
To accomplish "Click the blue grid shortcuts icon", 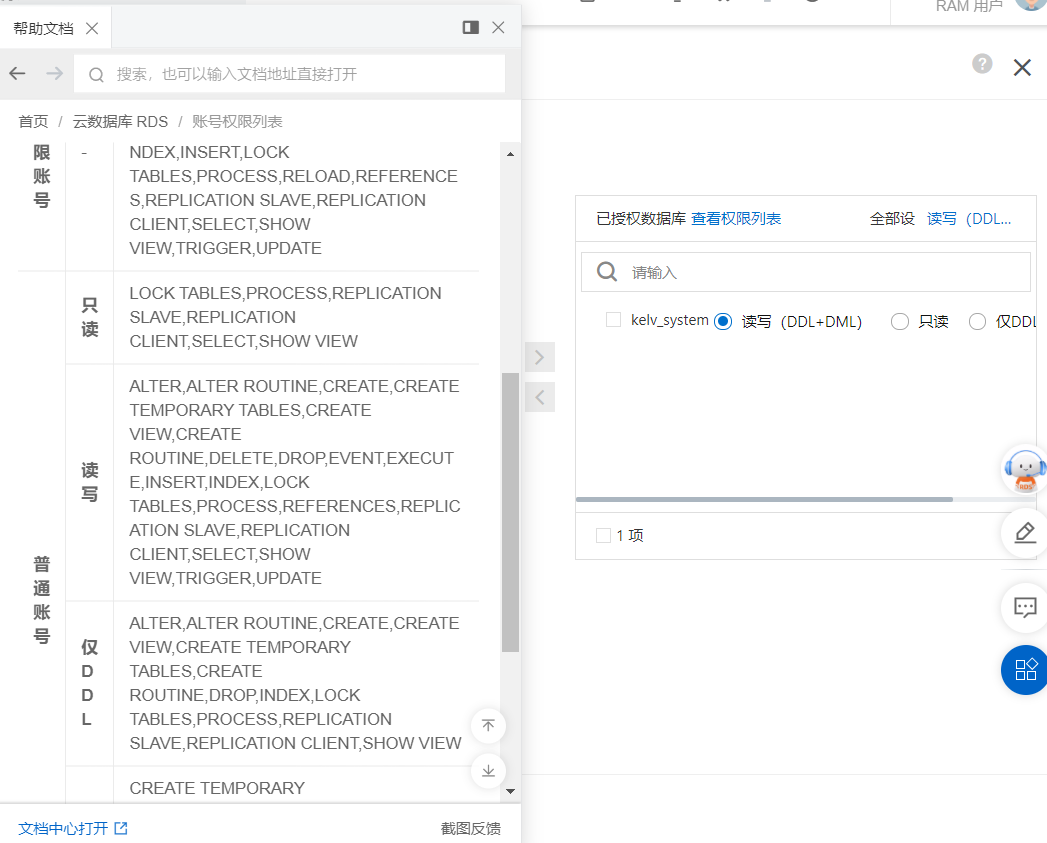I will click(1024, 670).
